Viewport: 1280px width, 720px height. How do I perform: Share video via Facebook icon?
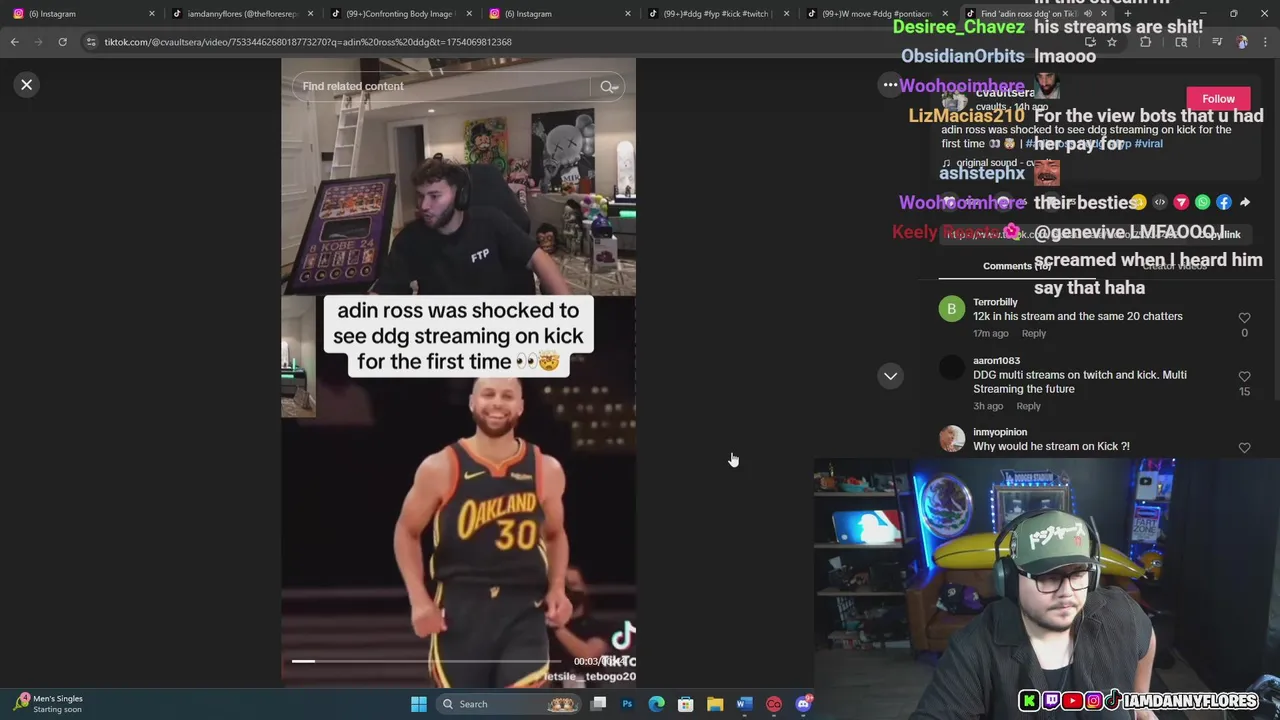[1224, 203]
